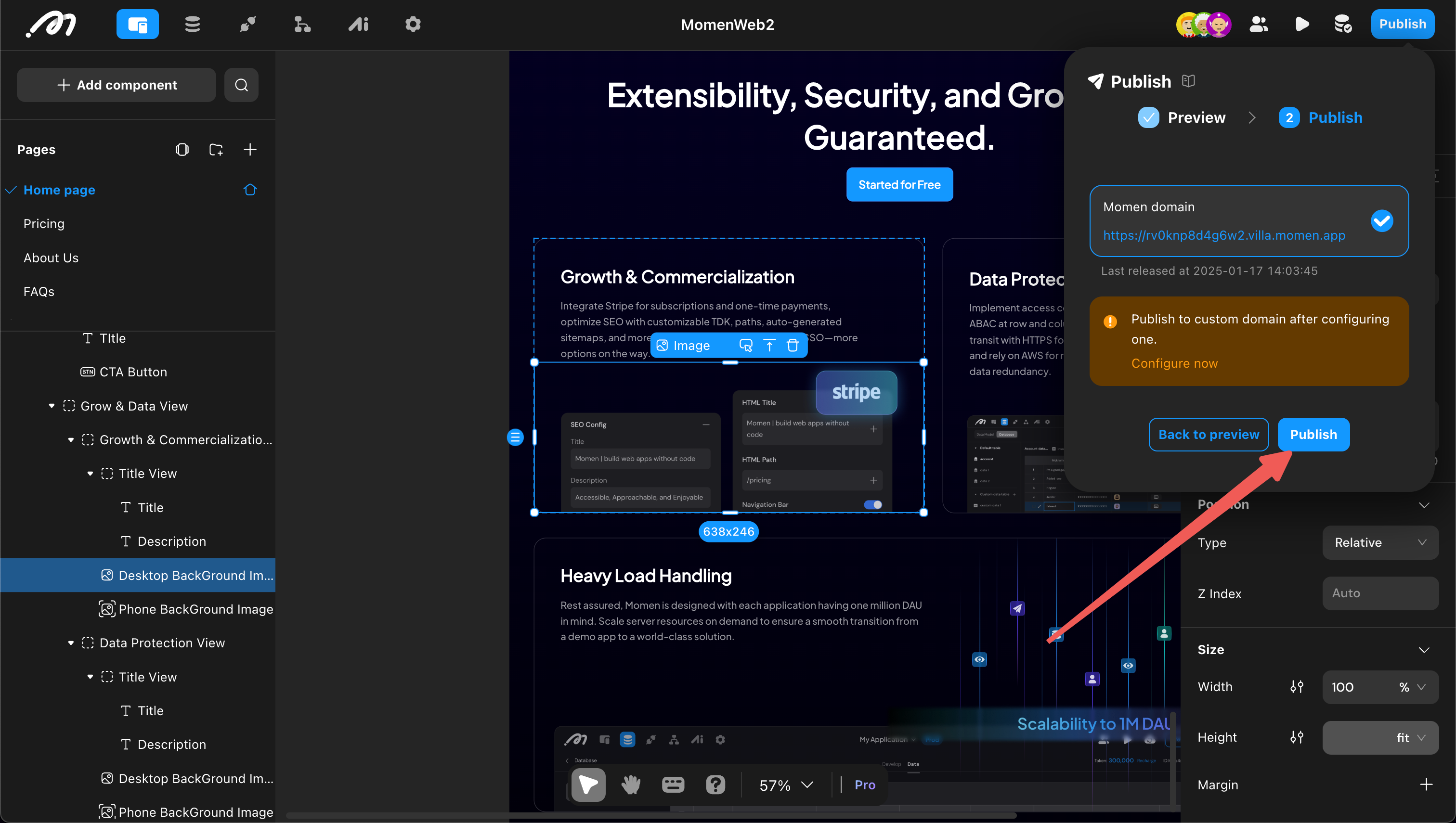This screenshot has height=823, width=1456.
Task: Click the Momen logo
Action: click(51, 25)
